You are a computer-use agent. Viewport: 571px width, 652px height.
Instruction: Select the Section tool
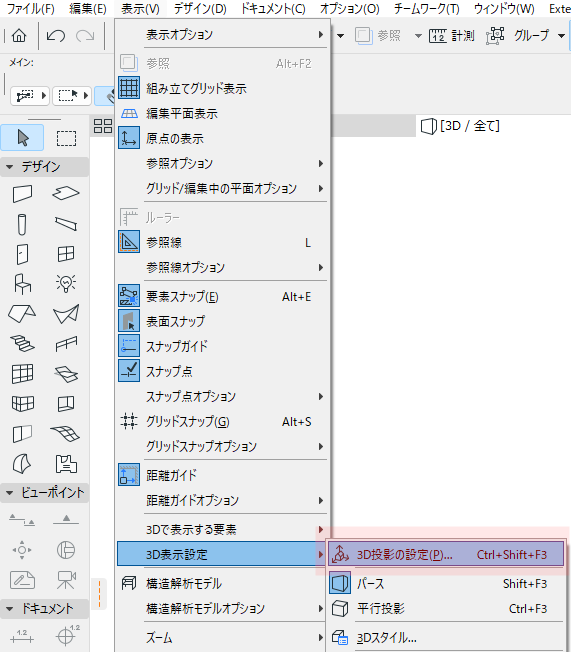(x=22, y=520)
